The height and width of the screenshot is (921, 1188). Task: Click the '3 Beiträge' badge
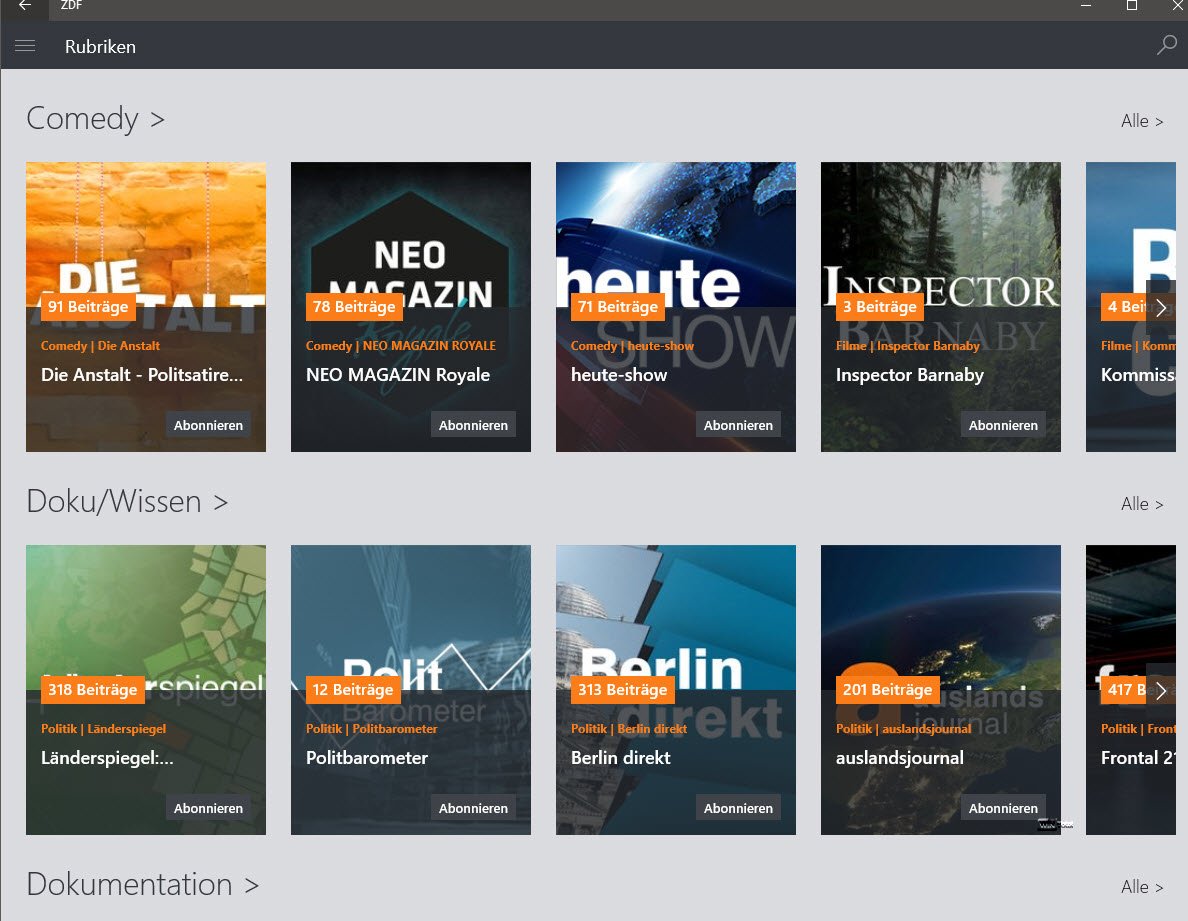tap(880, 307)
